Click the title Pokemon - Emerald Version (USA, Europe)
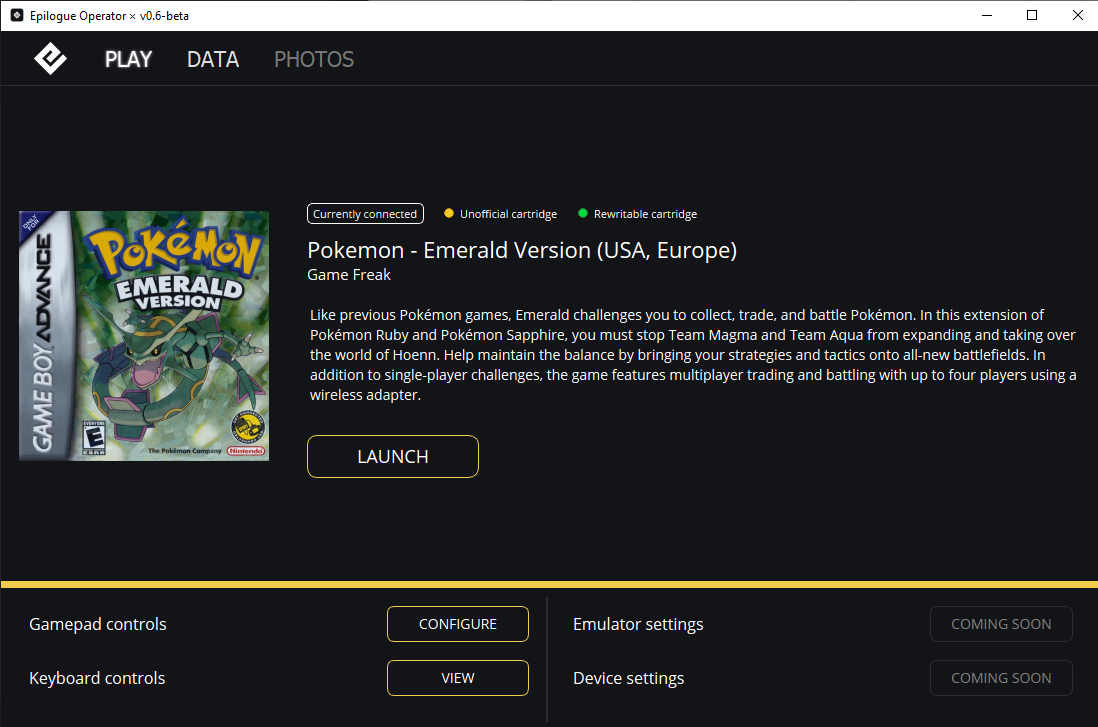Viewport: 1098px width, 727px height. point(522,250)
